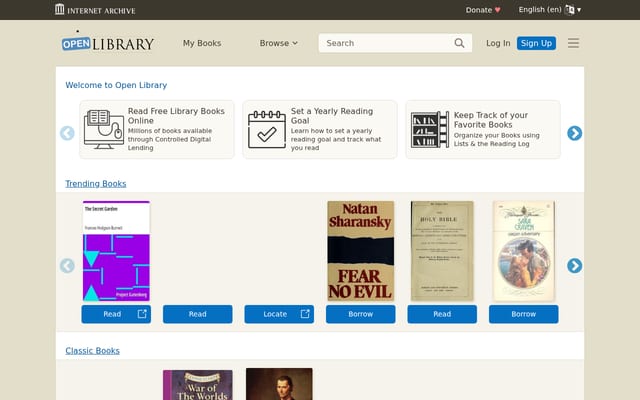Viewport: 640px width, 400px height.
Task: Click the external link icon on Locate button
Action: pos(305,314)
